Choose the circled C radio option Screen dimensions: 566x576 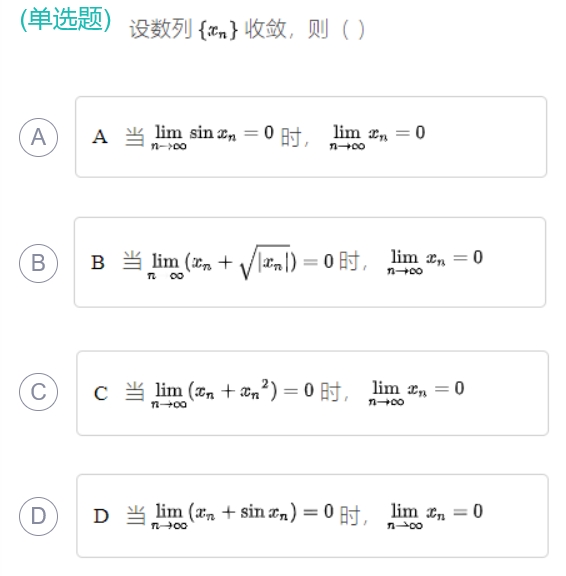coord(38,392)
